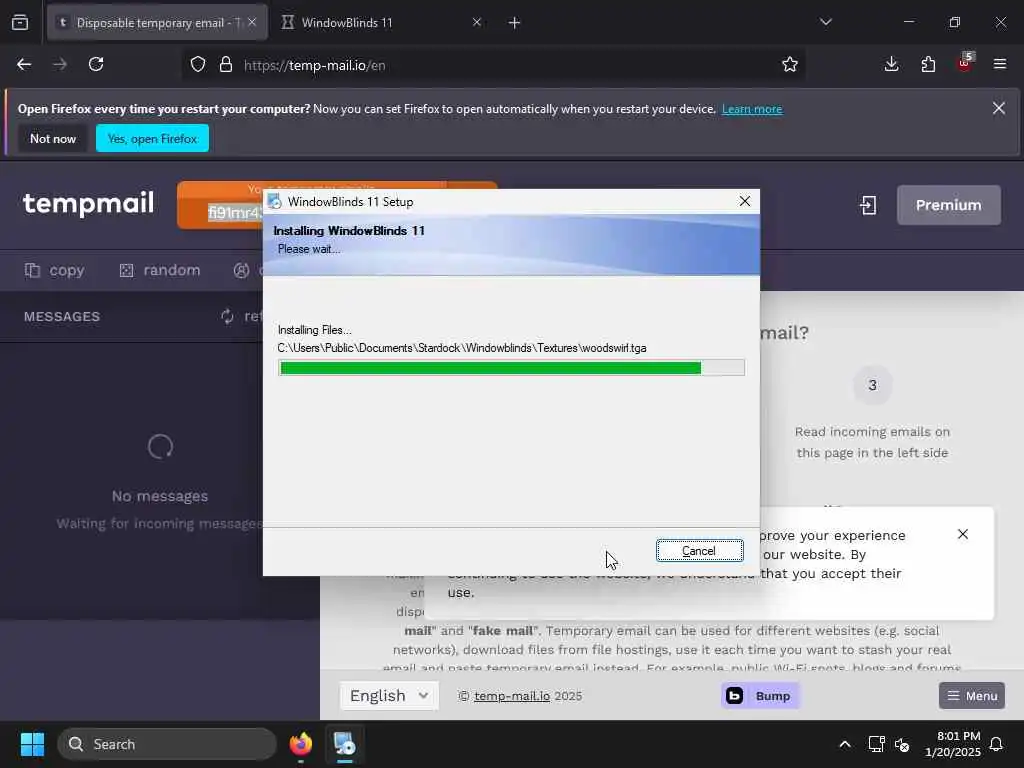This screenshot has height=768, width=1024.
Task: Open the Firefox downloads panel
Action: 891,65
